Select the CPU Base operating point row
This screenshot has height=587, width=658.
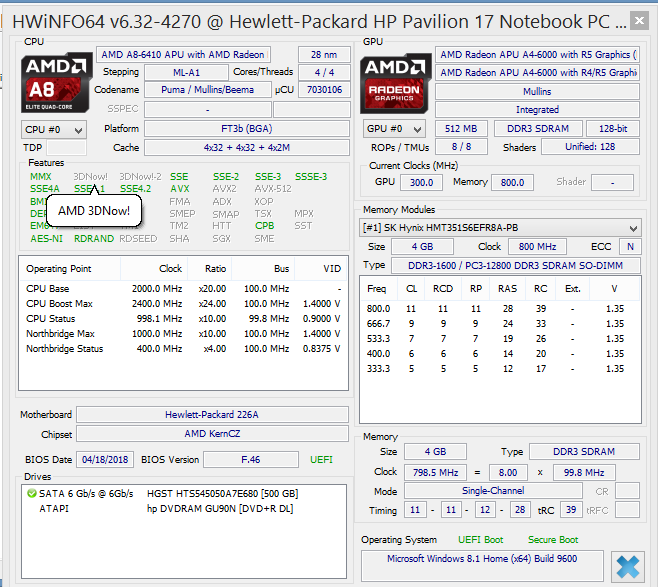pyautogui.click(x=183, y=289)
